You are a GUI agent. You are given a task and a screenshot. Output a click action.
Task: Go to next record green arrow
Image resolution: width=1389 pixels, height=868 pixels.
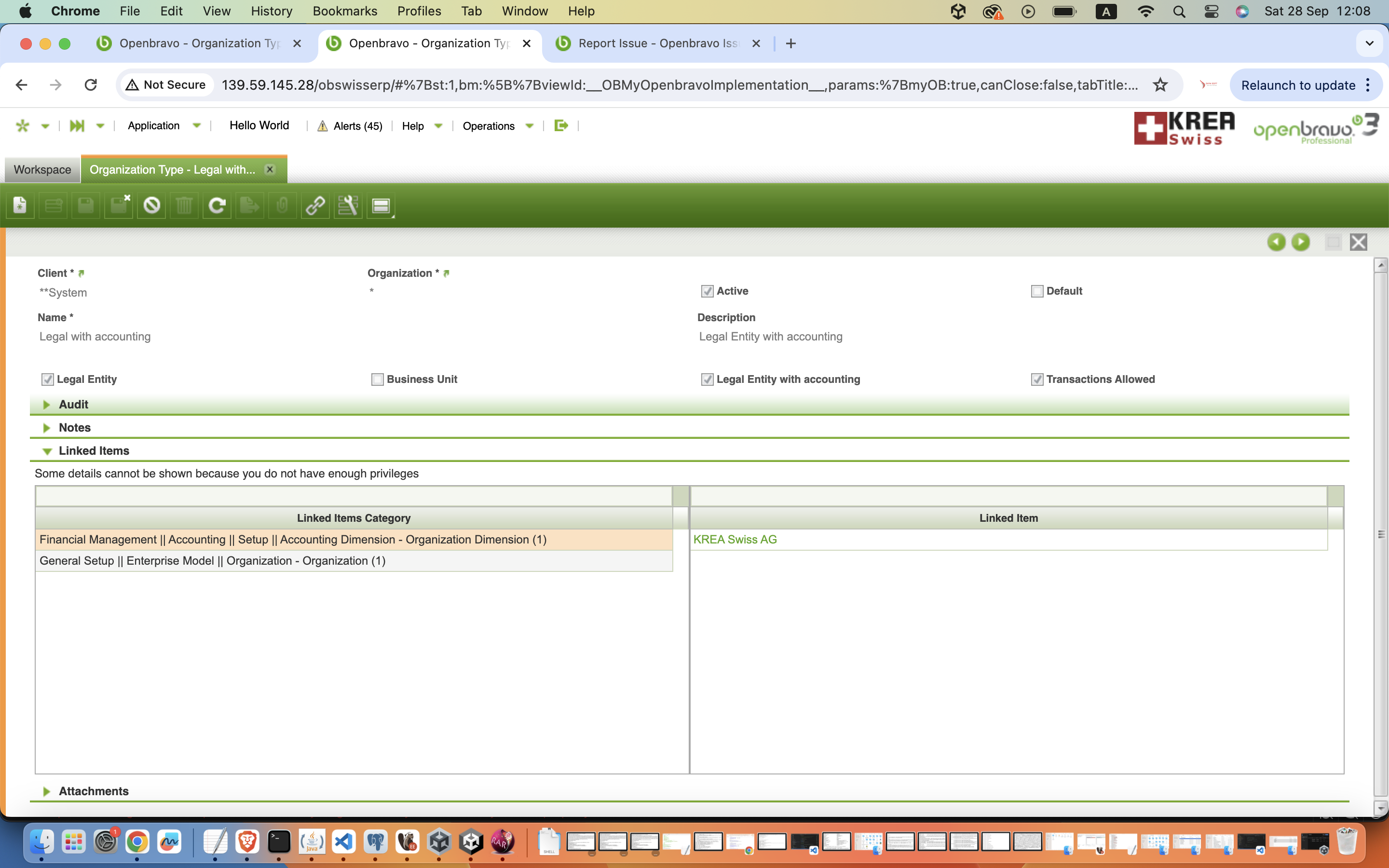1301,242
